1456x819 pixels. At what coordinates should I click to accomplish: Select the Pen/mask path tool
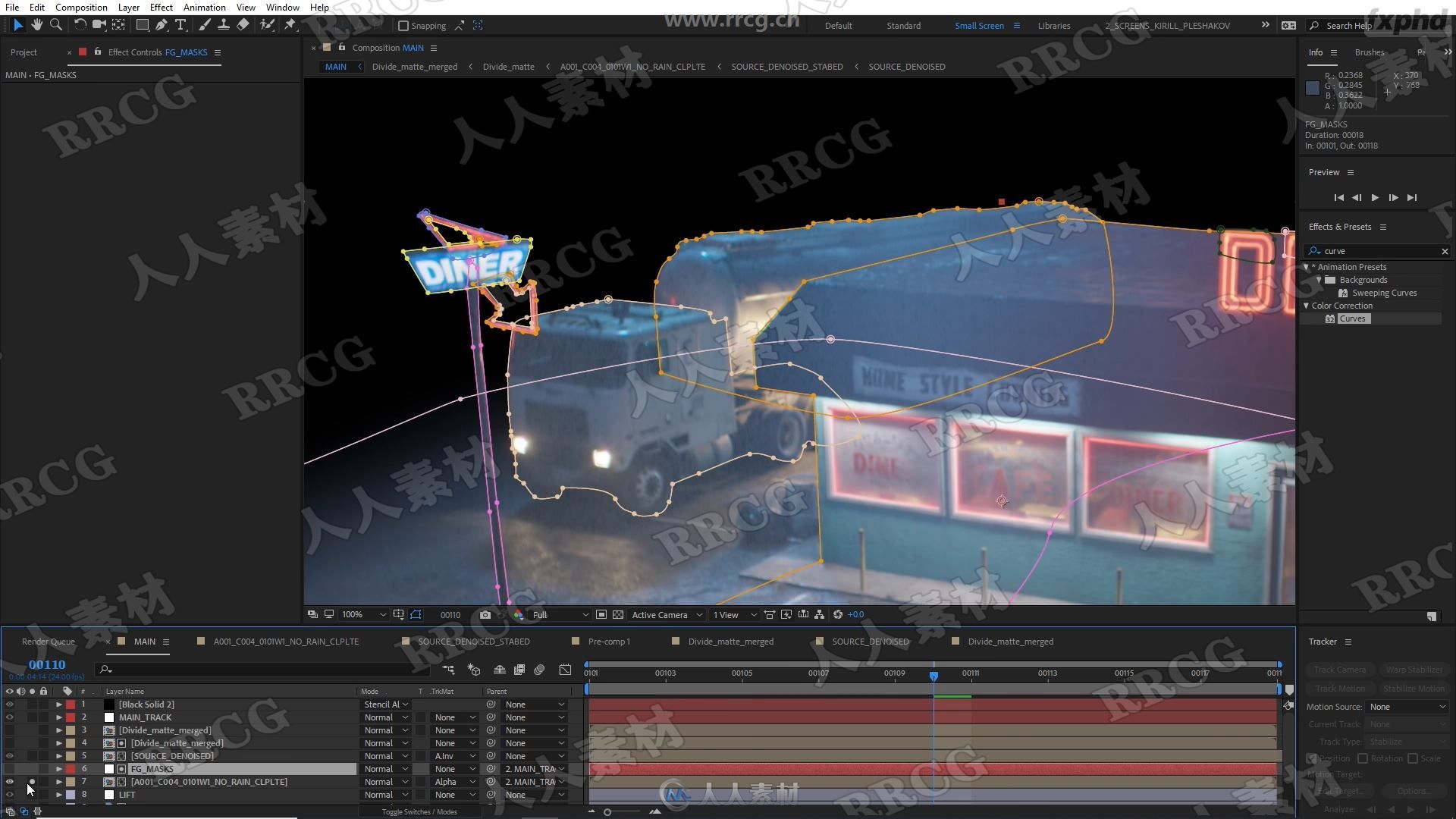point(161,25)
